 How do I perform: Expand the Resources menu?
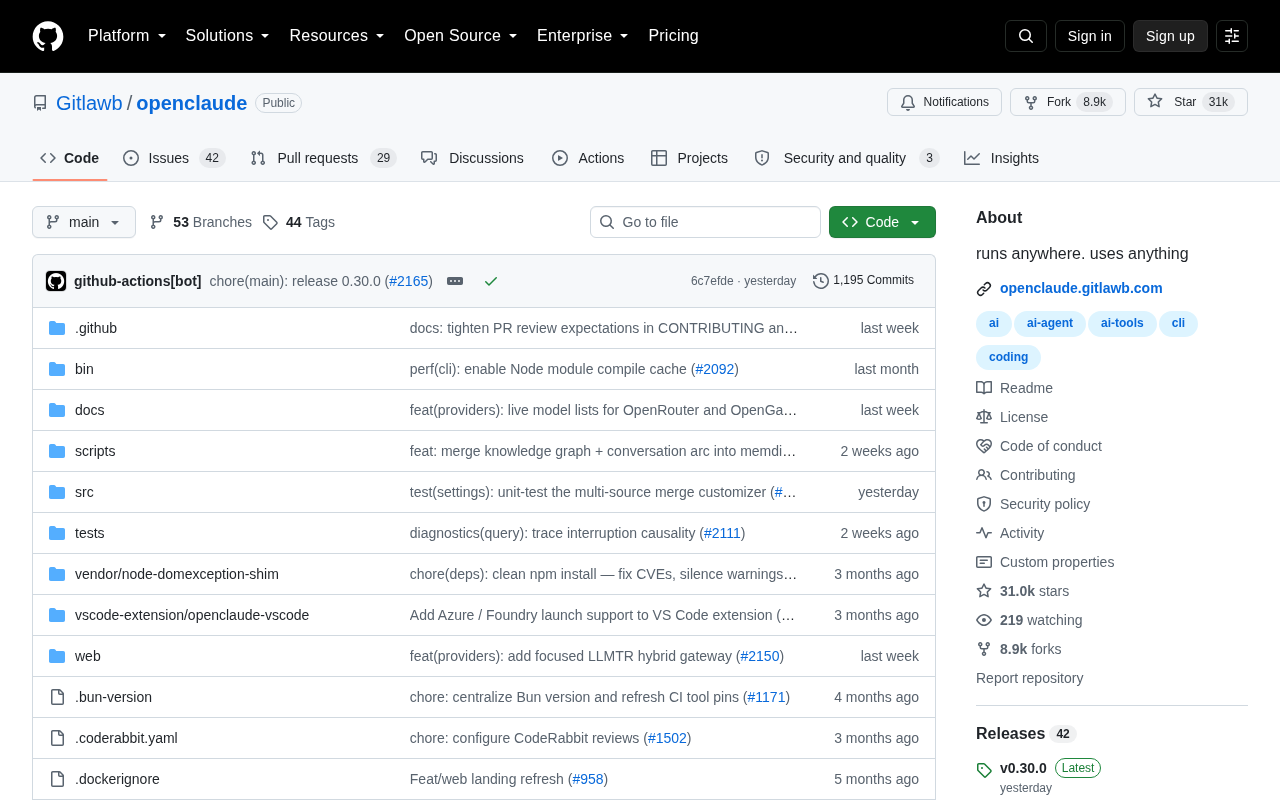click(x=337, y=36)
